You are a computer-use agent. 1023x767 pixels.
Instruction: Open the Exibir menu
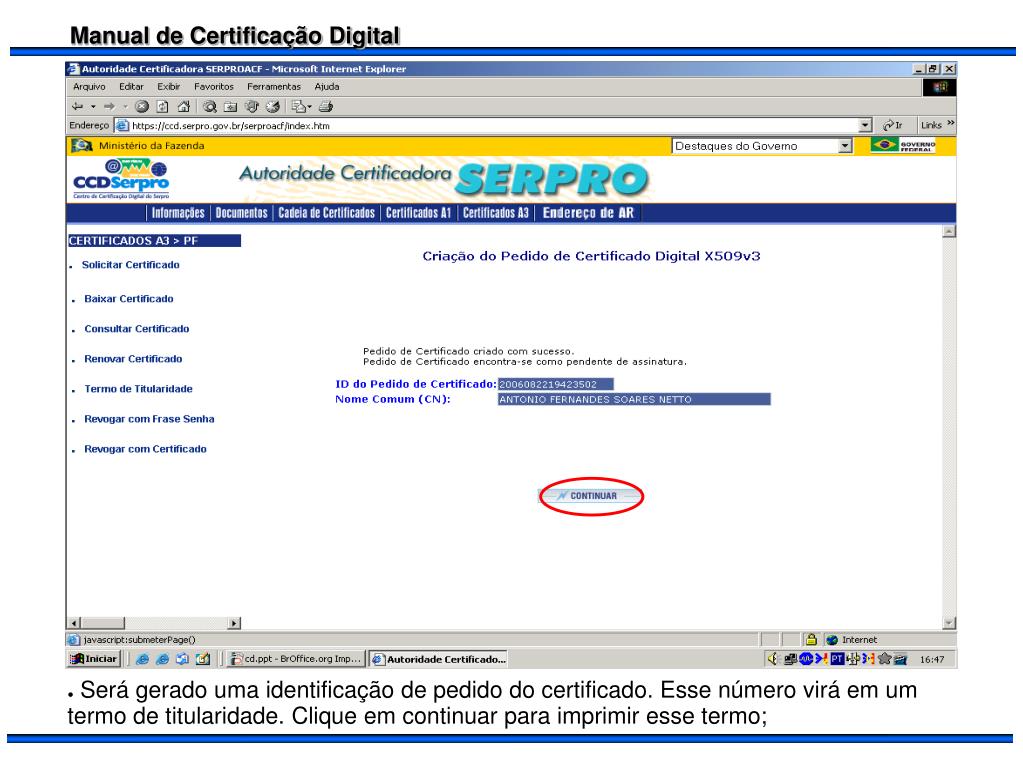click(x=168, y=87)
